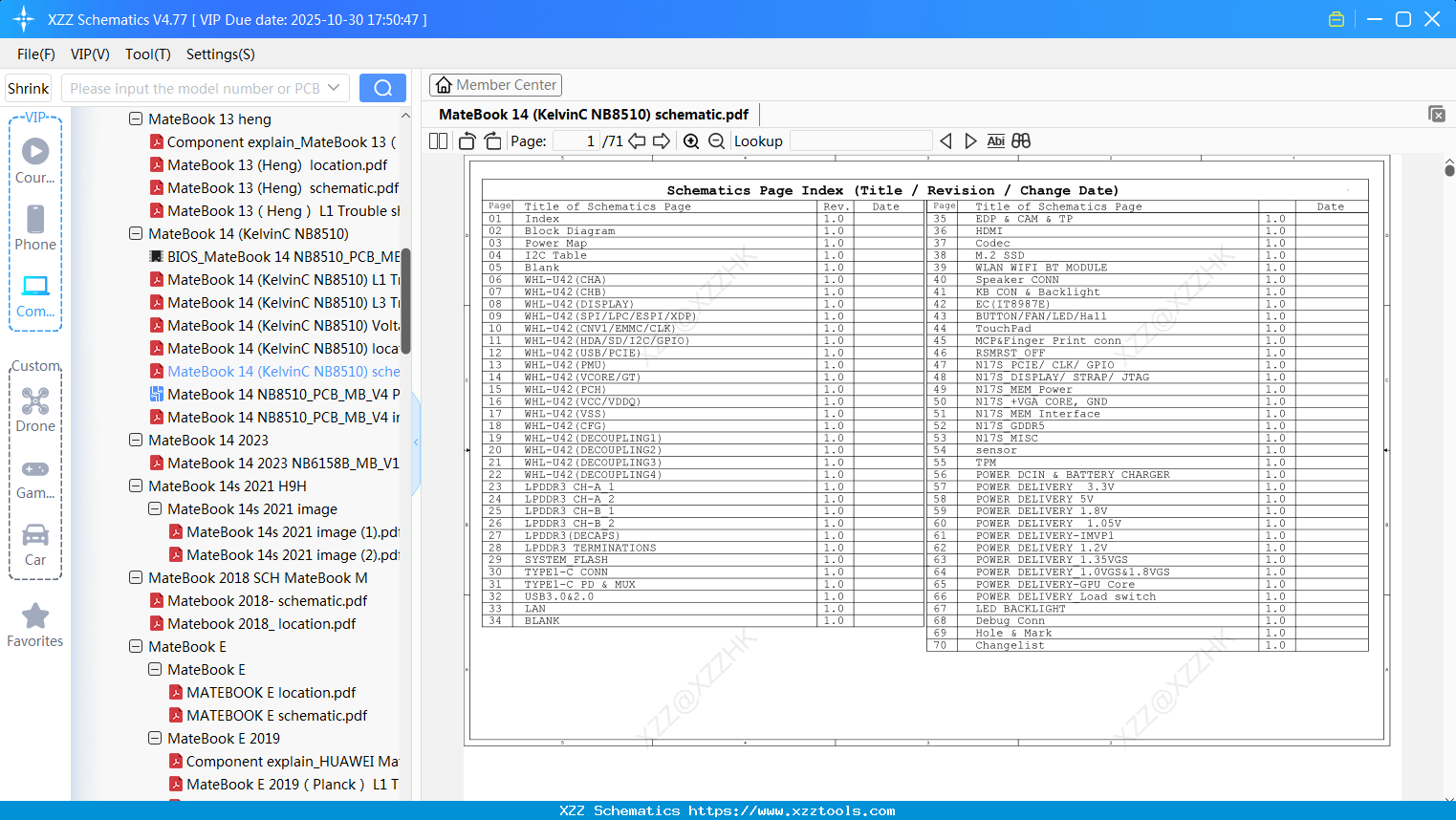The image size is (1456, 820).
Task: Toggle the two-page view icon
Action: (x=438, y=141)
